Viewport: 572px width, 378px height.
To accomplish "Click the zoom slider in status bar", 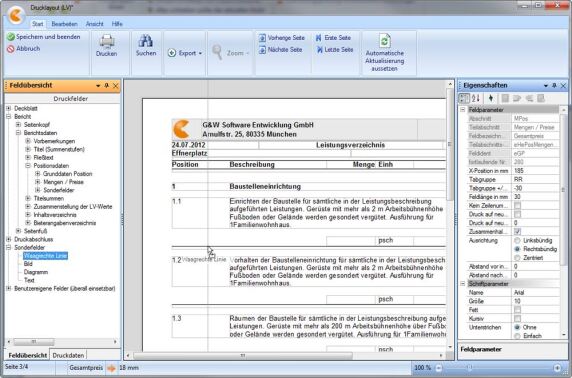I will click(498, 368).
